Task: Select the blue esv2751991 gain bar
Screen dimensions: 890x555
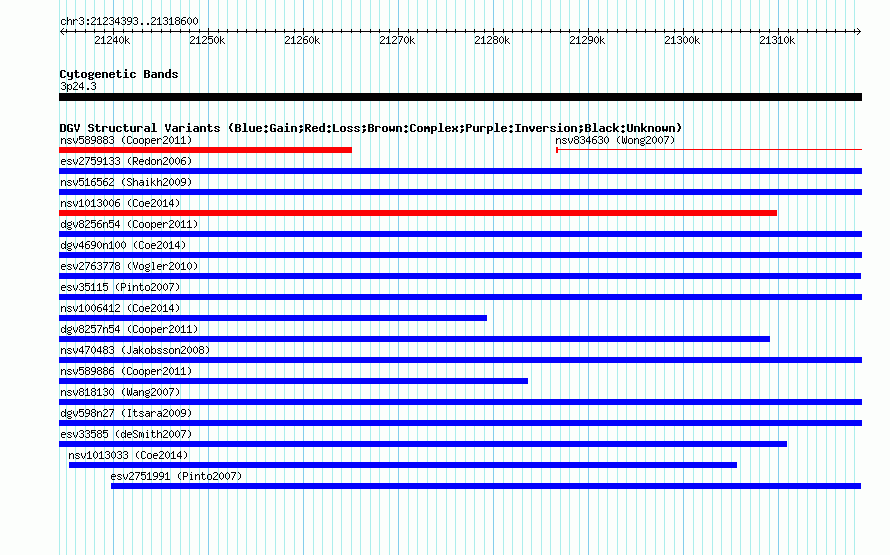Action: [486, 486]
